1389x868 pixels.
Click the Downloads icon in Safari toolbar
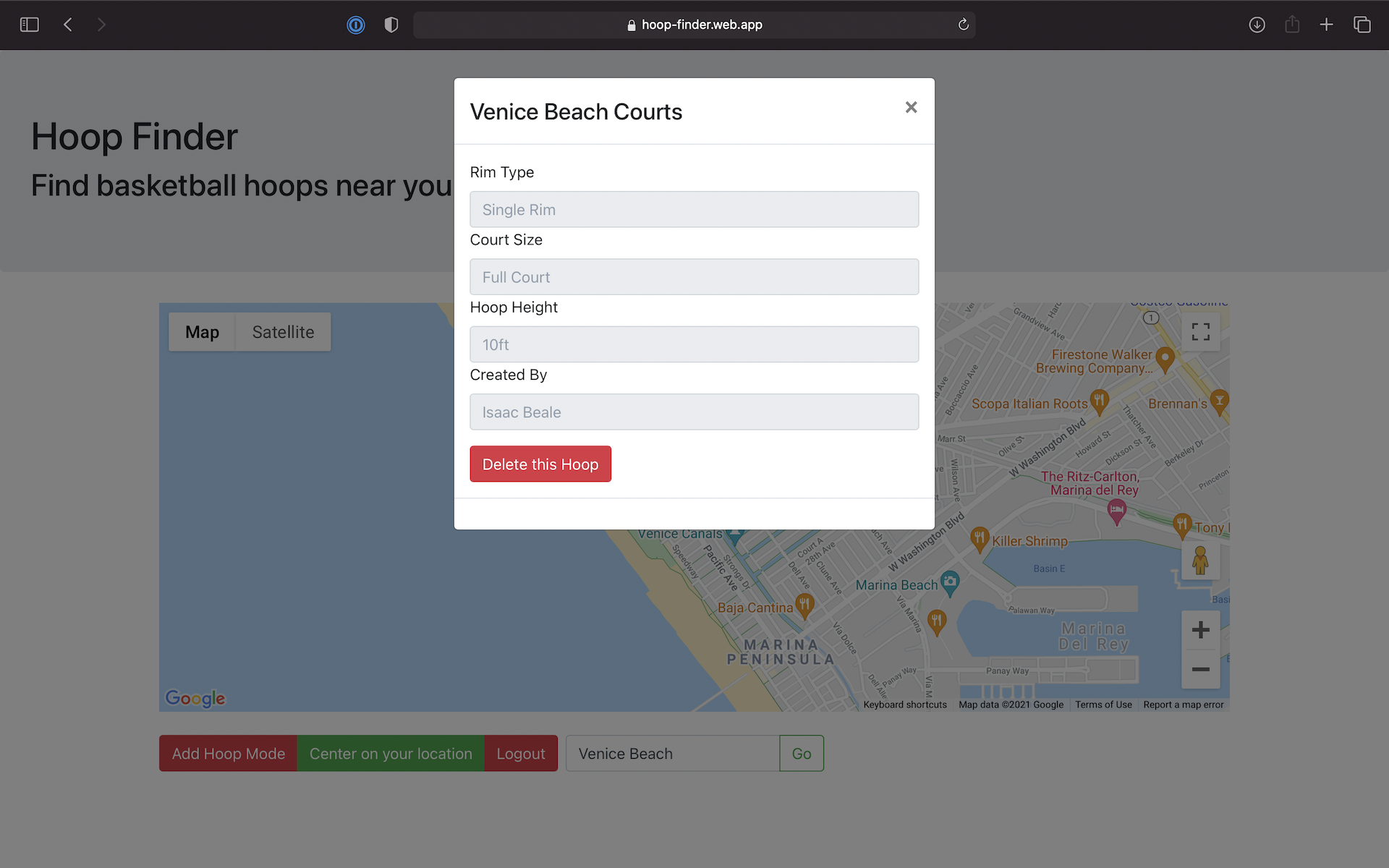click(x=1257, y=24)
